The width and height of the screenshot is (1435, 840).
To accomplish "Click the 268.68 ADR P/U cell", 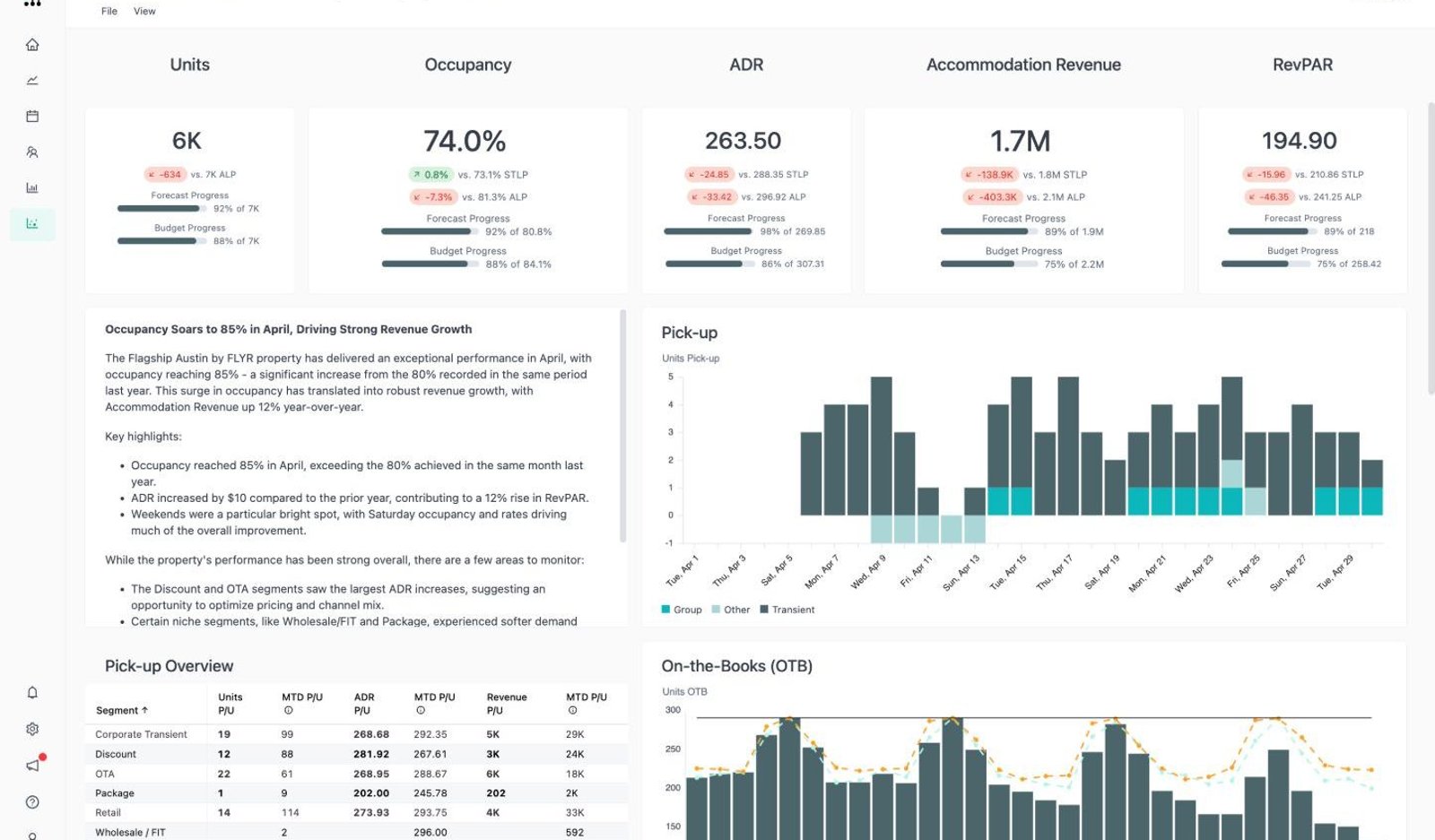I will 371,734.
